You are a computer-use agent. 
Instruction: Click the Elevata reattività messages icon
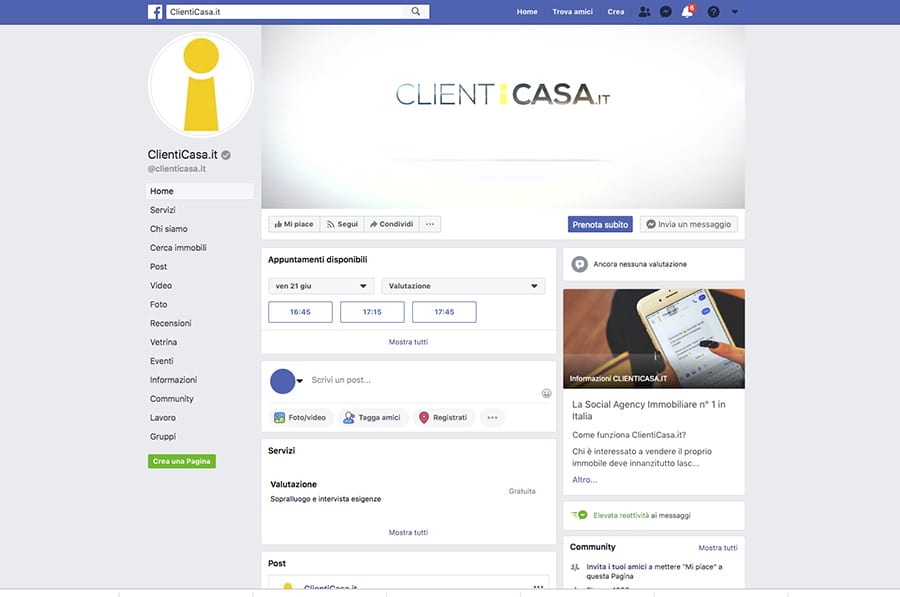point(580,515)
